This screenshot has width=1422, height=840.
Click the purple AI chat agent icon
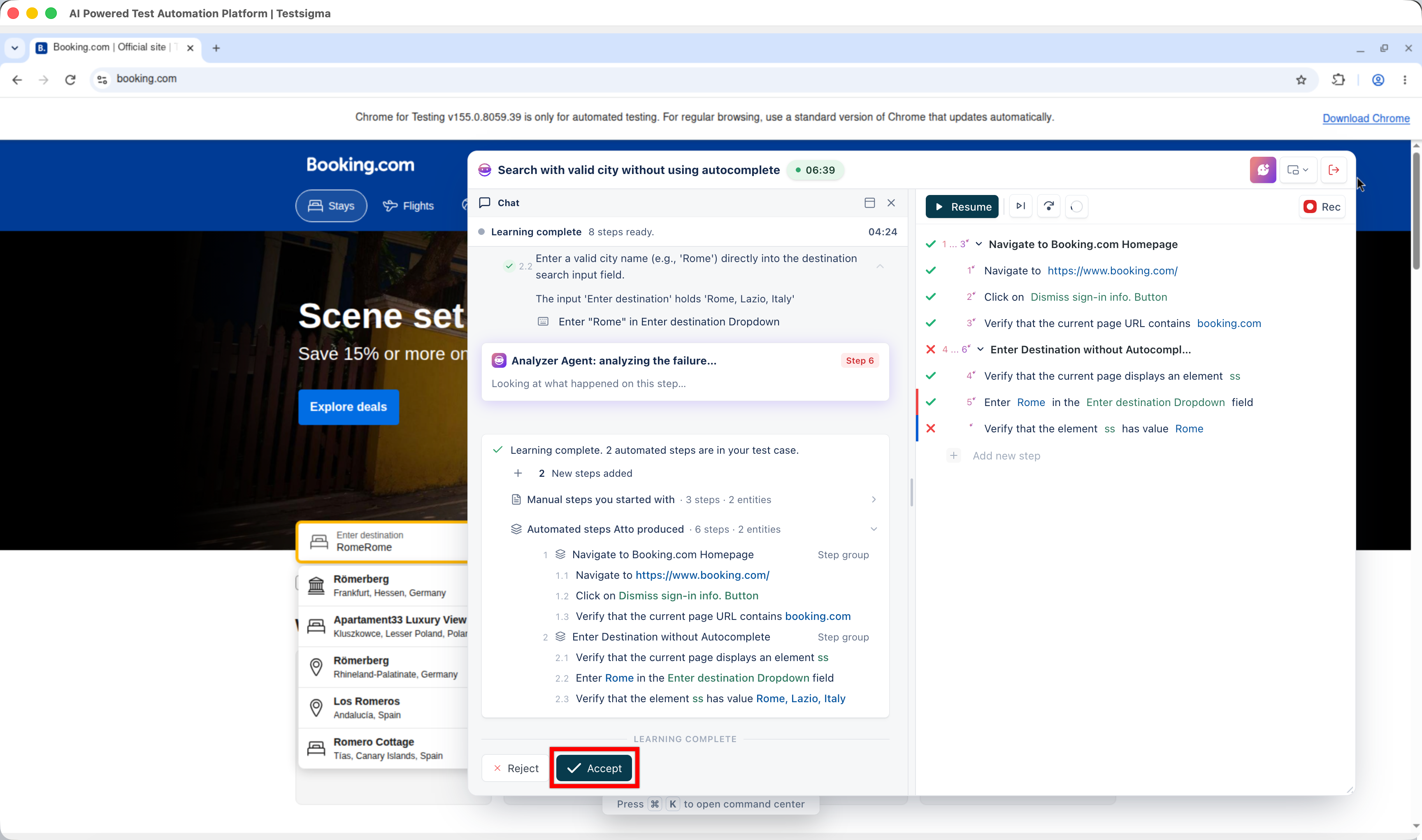[1263, 170]
